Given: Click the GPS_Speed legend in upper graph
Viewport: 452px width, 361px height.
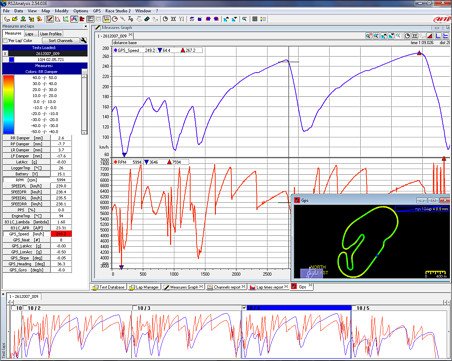Looking at the screenshot, I should [157, 50].
